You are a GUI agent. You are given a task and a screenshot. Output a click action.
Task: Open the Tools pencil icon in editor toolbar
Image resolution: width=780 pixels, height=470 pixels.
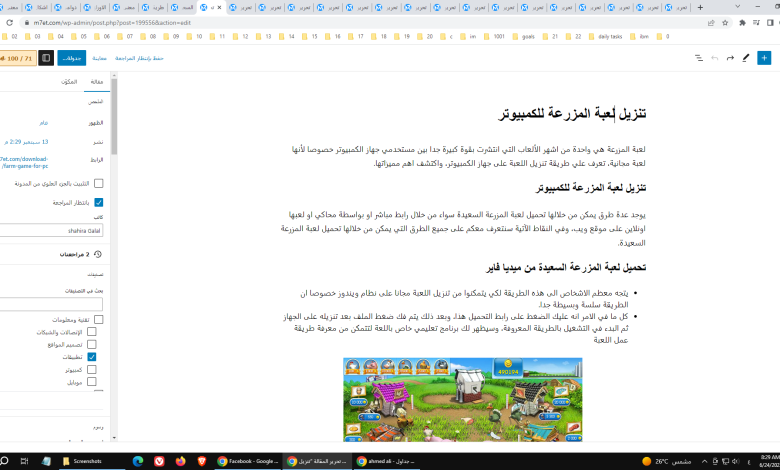pyautogui.click(x=746, y=58)
